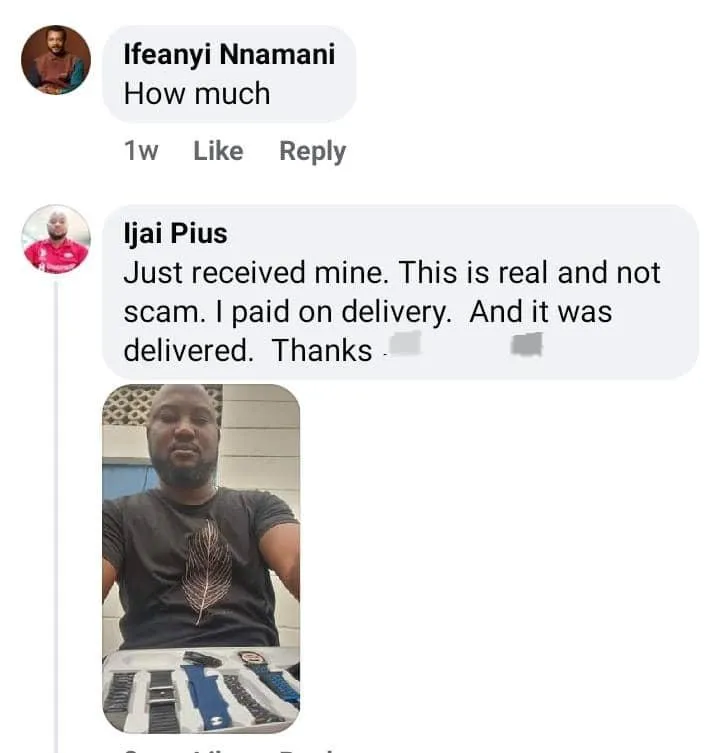Click the 1w timestamp on first comment
The image size is (720, 753).
[x=141, y=151]
